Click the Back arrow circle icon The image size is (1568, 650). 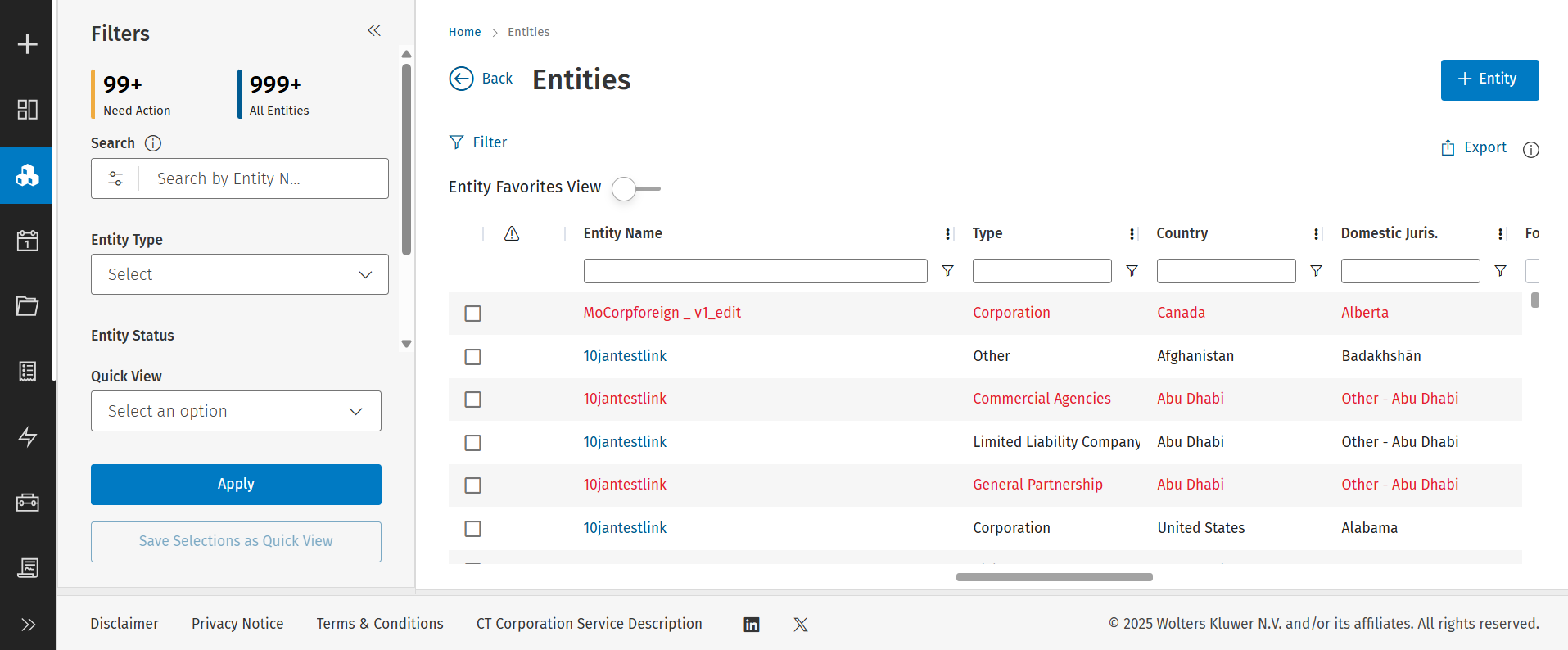462,79
